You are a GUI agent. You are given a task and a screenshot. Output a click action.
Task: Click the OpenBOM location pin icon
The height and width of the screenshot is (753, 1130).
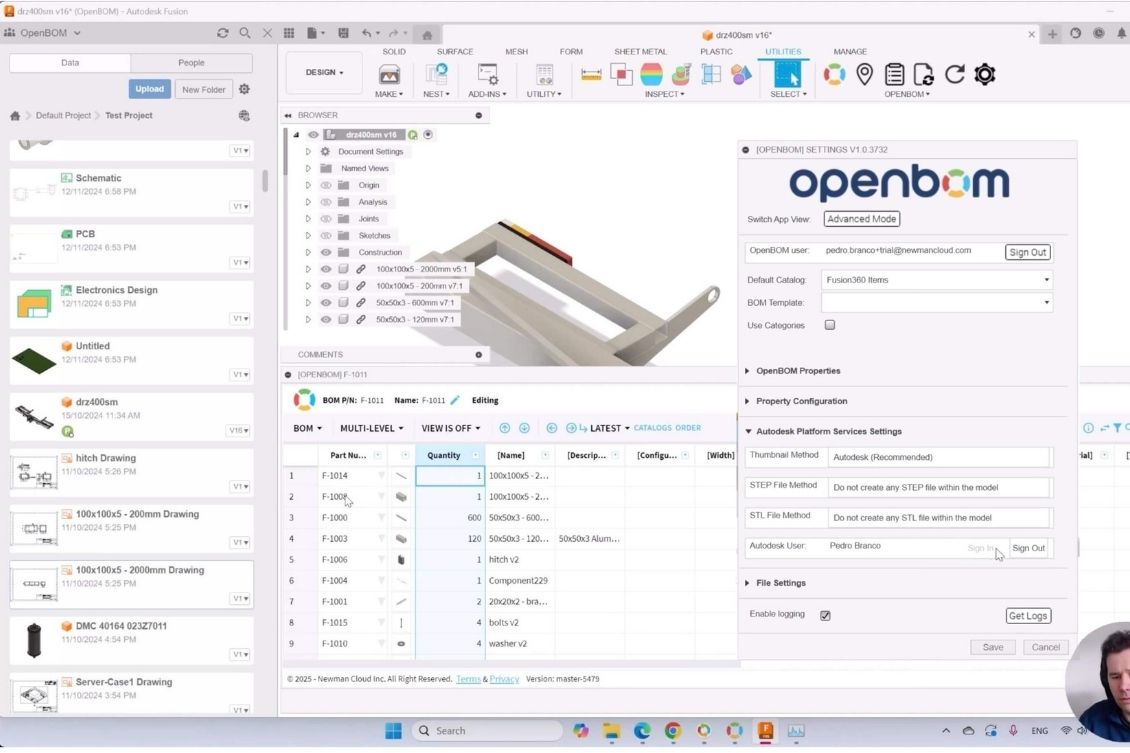865,74
